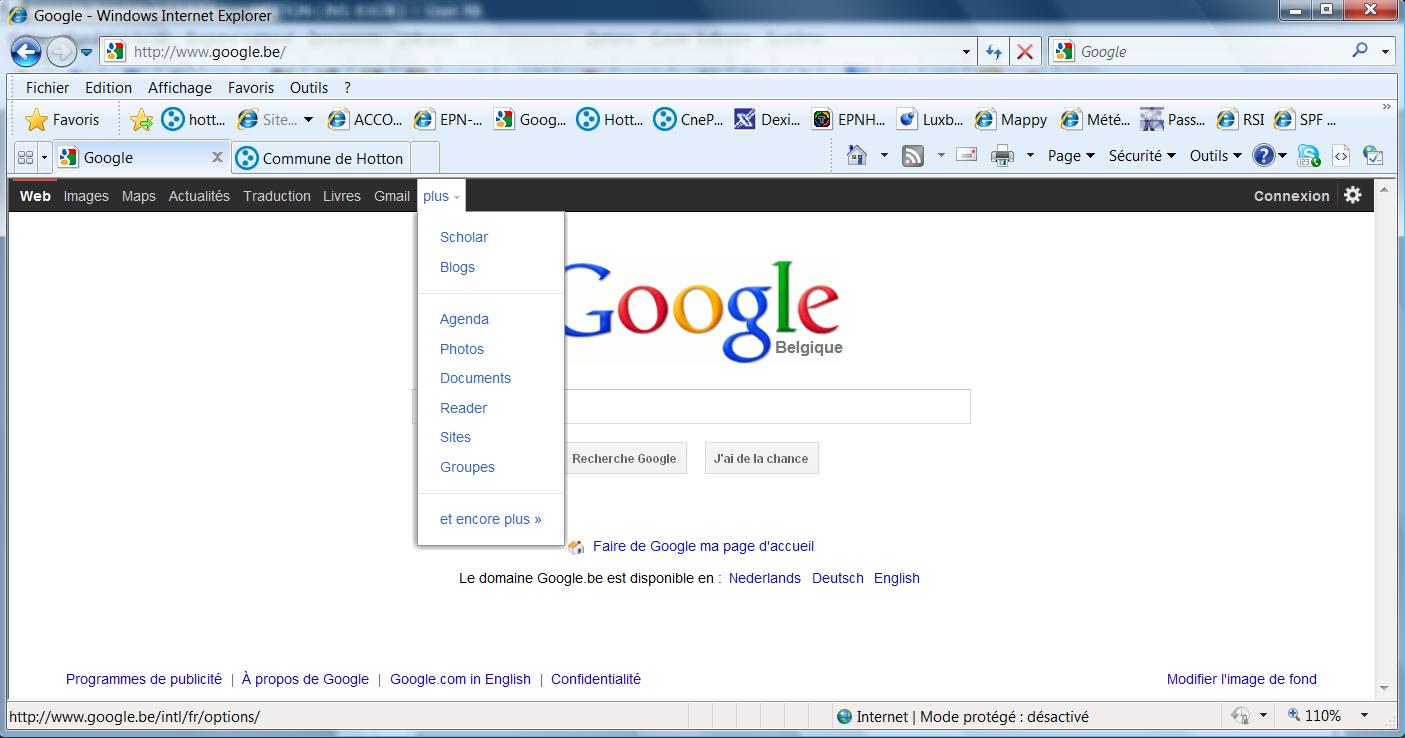
Task: Open the EPN-... favorites bar bookmark
Action: [x=448, y=120]
